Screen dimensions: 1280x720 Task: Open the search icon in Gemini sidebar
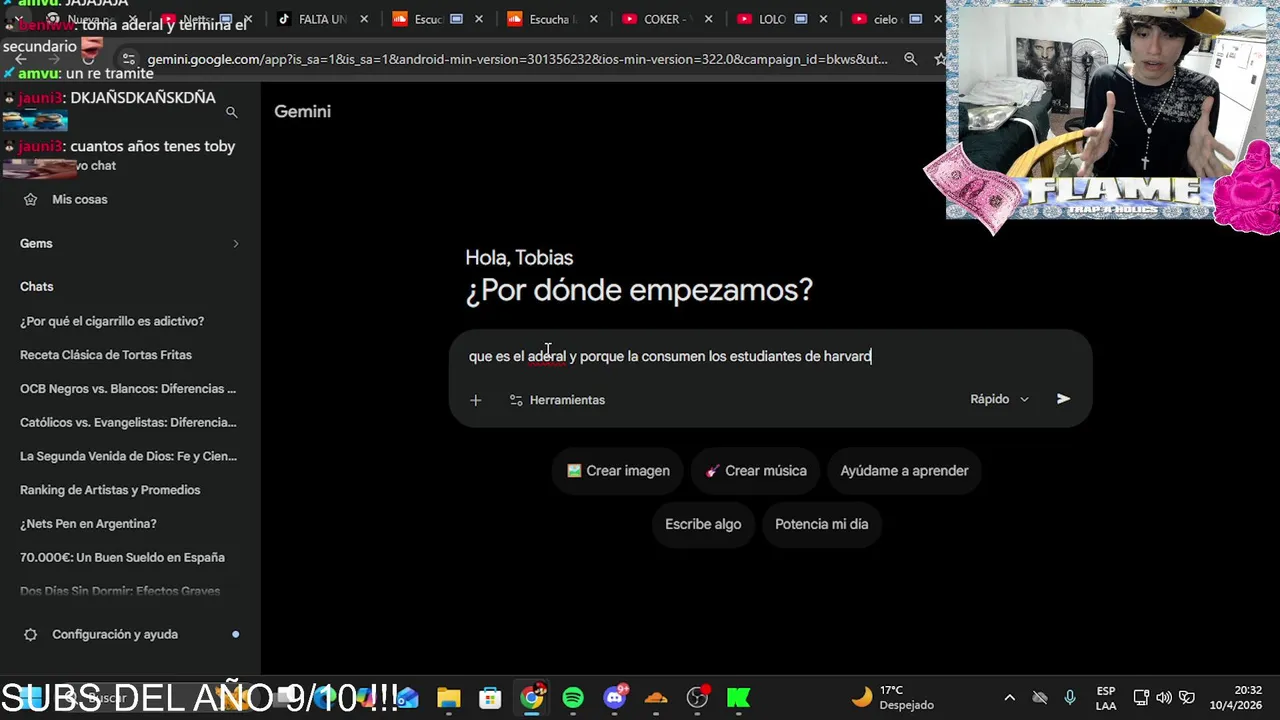click(x=231, y=113)
